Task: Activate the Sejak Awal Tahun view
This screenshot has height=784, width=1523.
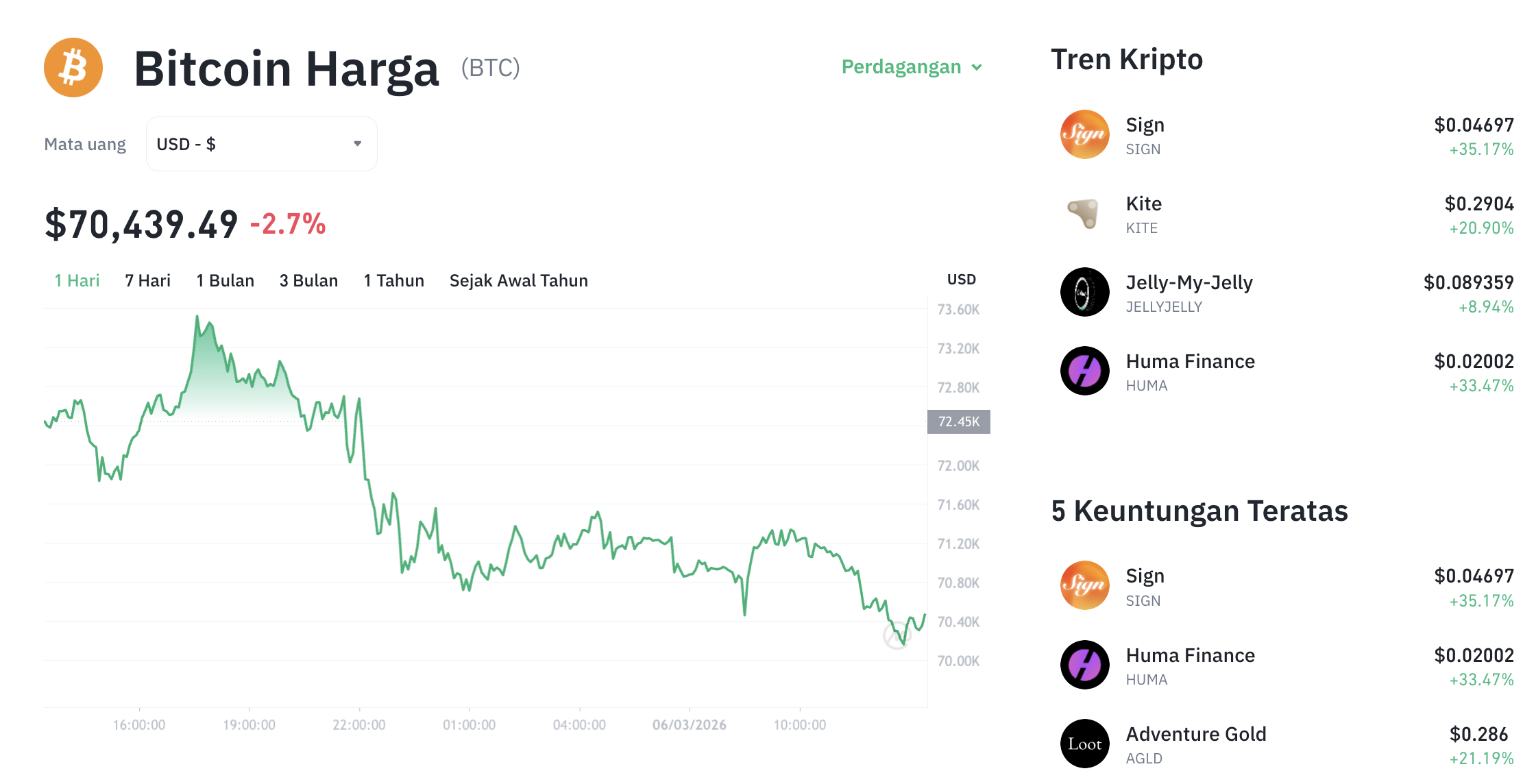Action: [x=518, y=280]
